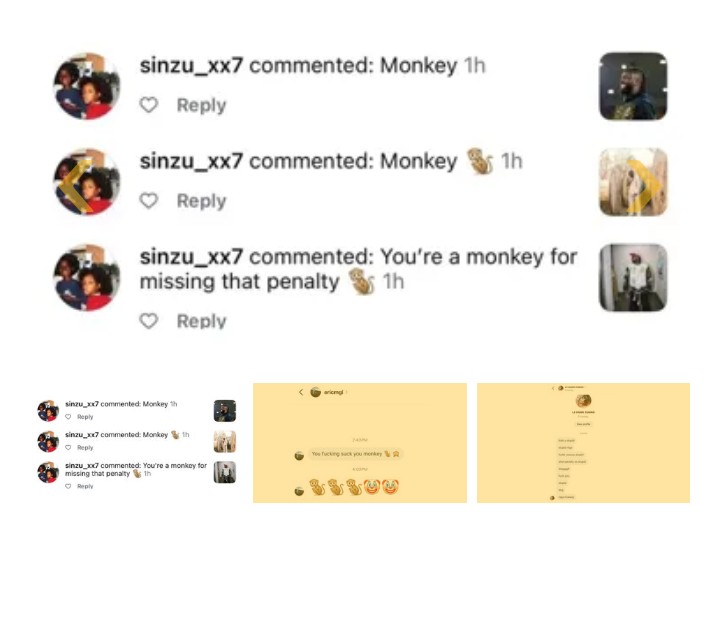This screenshot has width=720, height=619.
Task: Reply to the second Monkey emoji comment
Action: pyautogui.click(x=202, y=201)
